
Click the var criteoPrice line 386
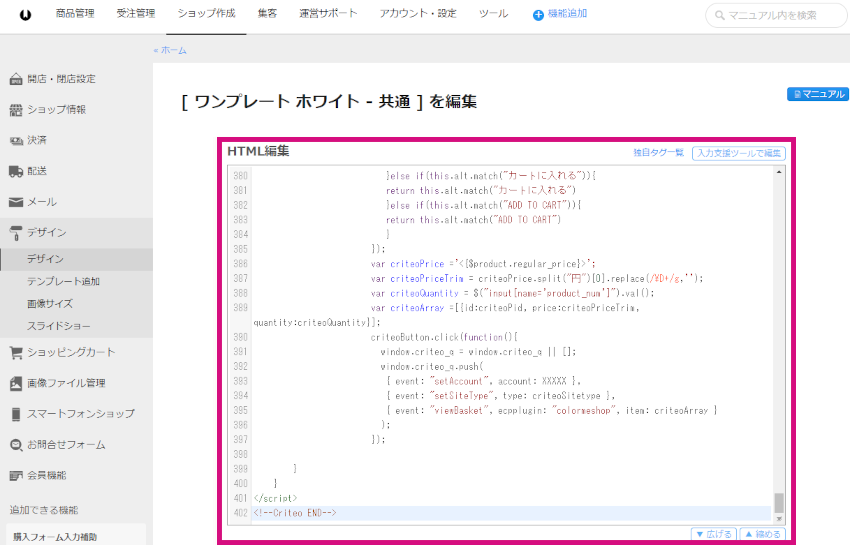(x=483, y=264)
